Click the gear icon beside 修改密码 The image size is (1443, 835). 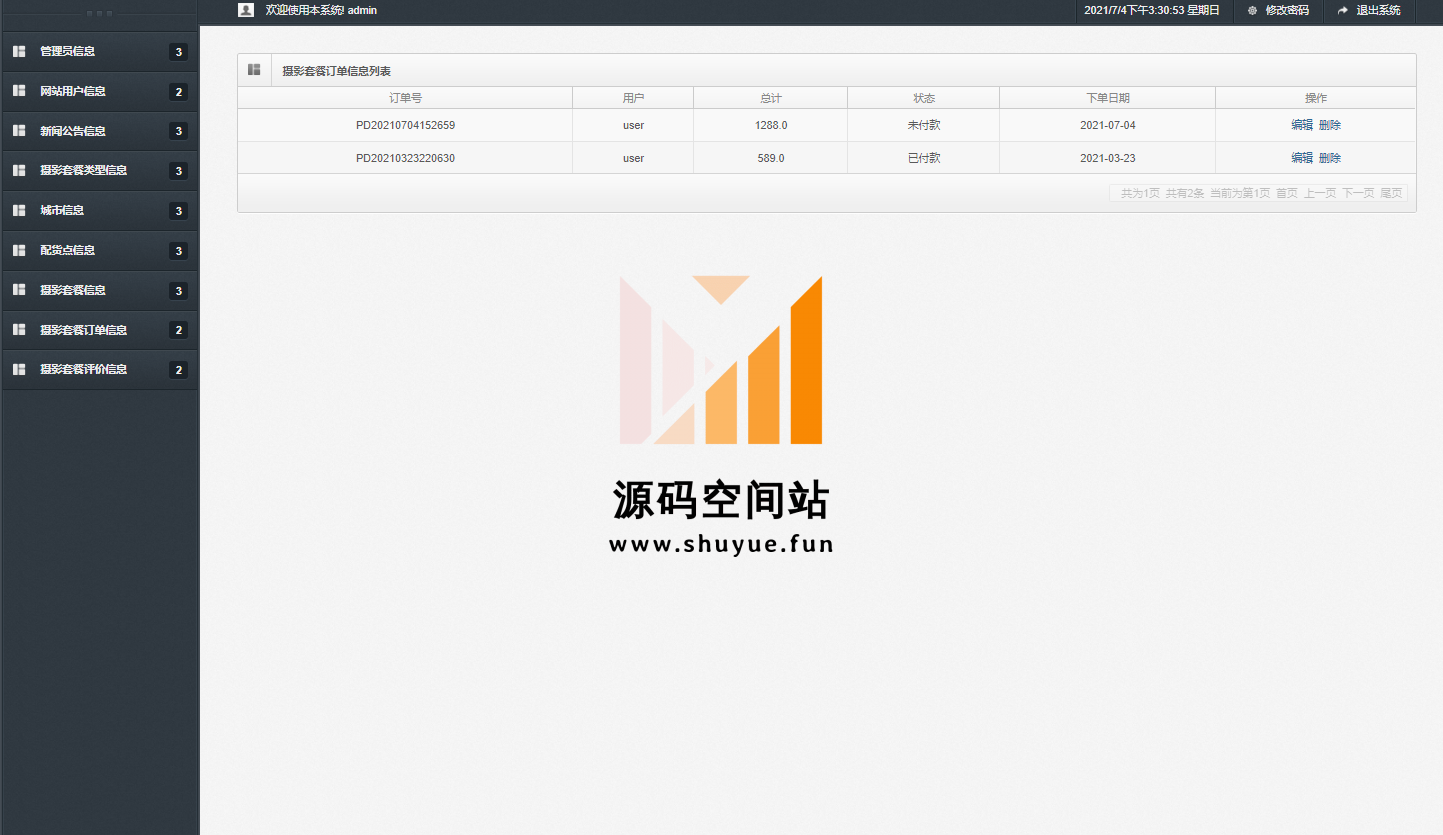[1252, 11]
